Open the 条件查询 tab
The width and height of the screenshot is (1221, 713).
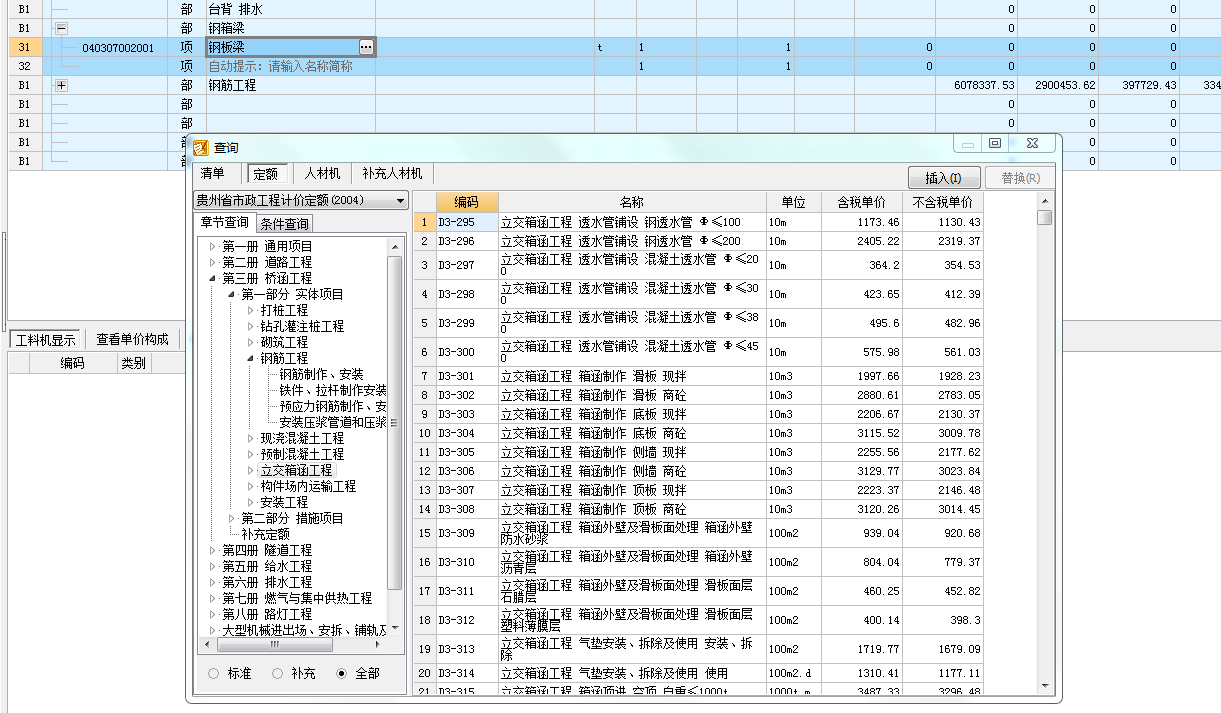284,224
